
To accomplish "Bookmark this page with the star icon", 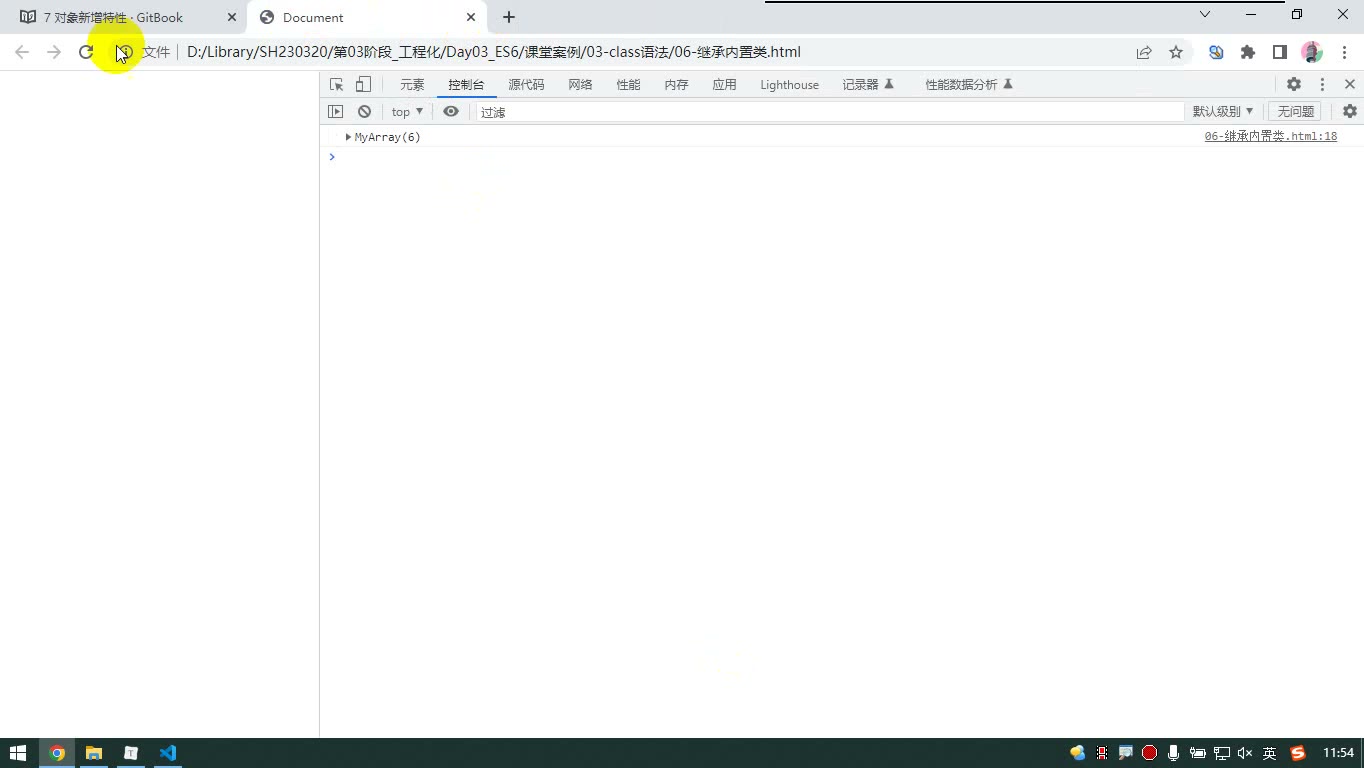I will click(1176, 52).
